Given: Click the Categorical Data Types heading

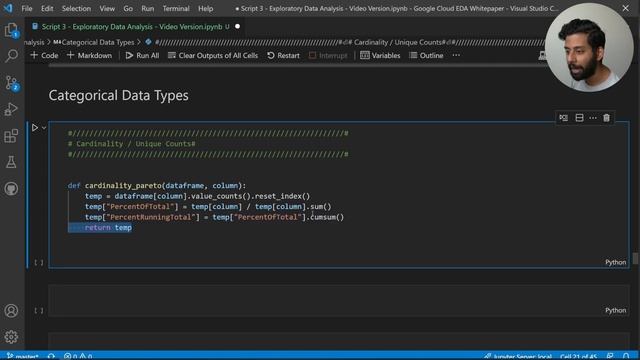Looking at the screenshot, I should [118, 96].
